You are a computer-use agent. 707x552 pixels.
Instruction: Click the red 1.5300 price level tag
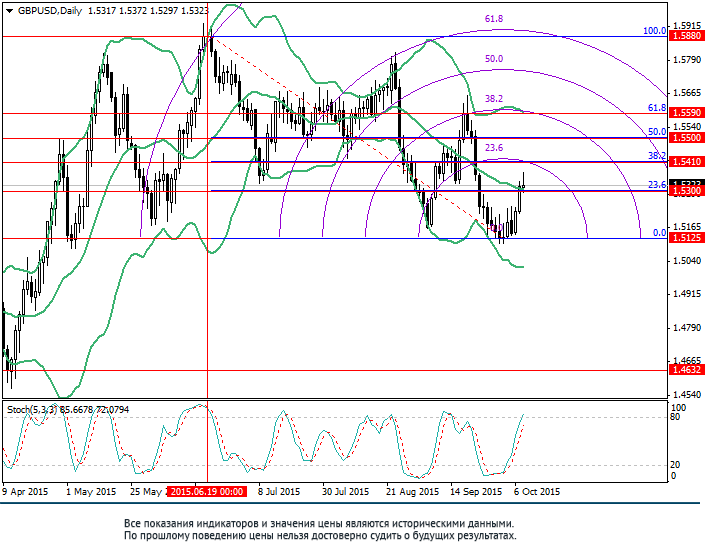(x=687, y=191)
